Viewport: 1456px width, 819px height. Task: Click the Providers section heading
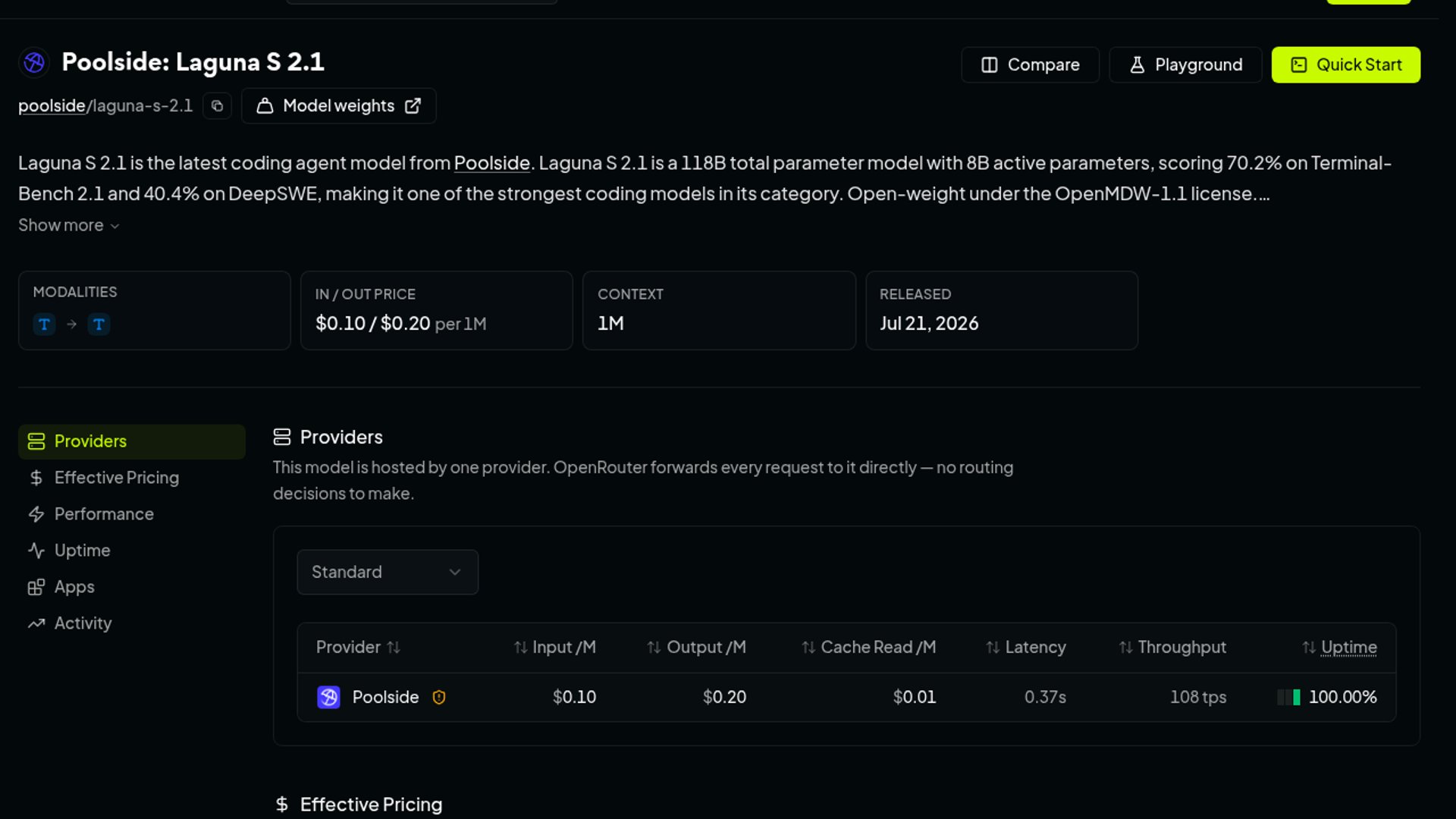coord(341,437)
